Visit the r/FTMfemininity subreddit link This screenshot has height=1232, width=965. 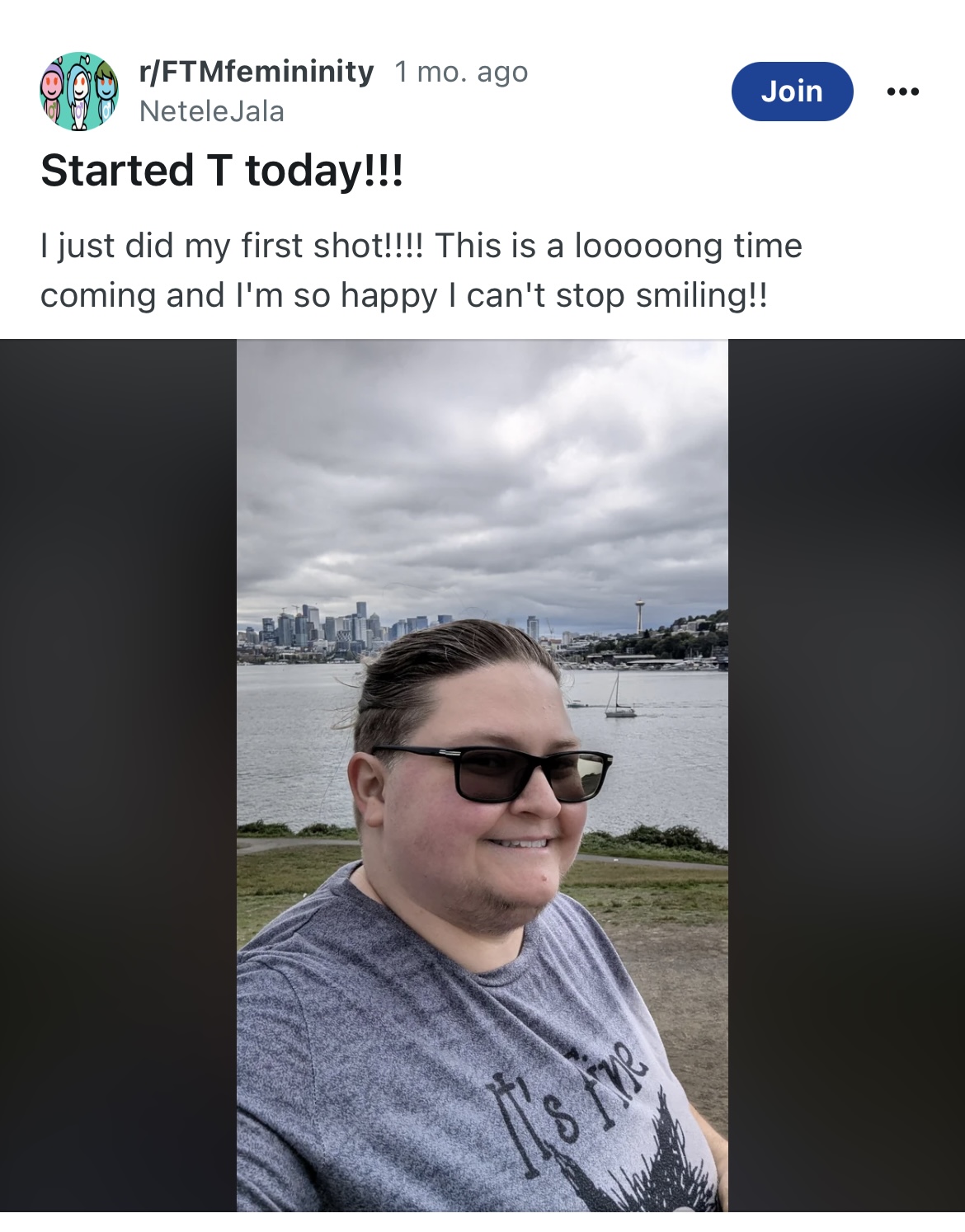point(257,72)
